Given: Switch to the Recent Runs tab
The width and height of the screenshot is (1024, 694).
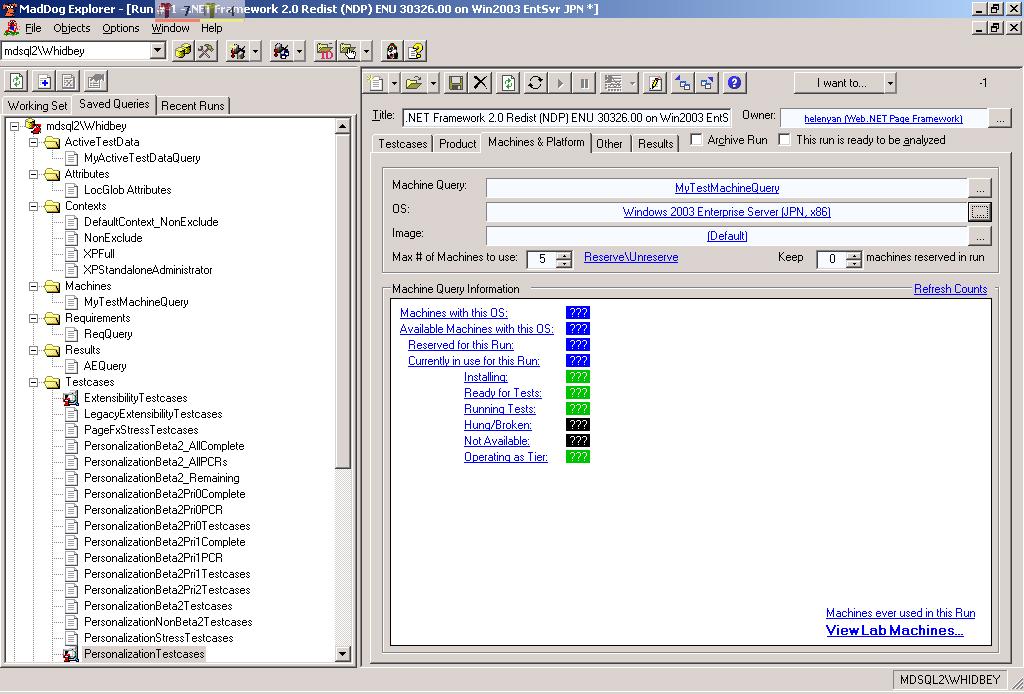Looking at the screenshot, I should (193, 106).
